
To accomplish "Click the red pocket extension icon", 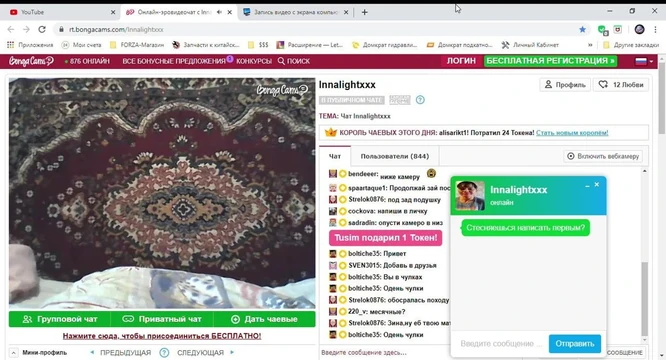I will 618,29.
